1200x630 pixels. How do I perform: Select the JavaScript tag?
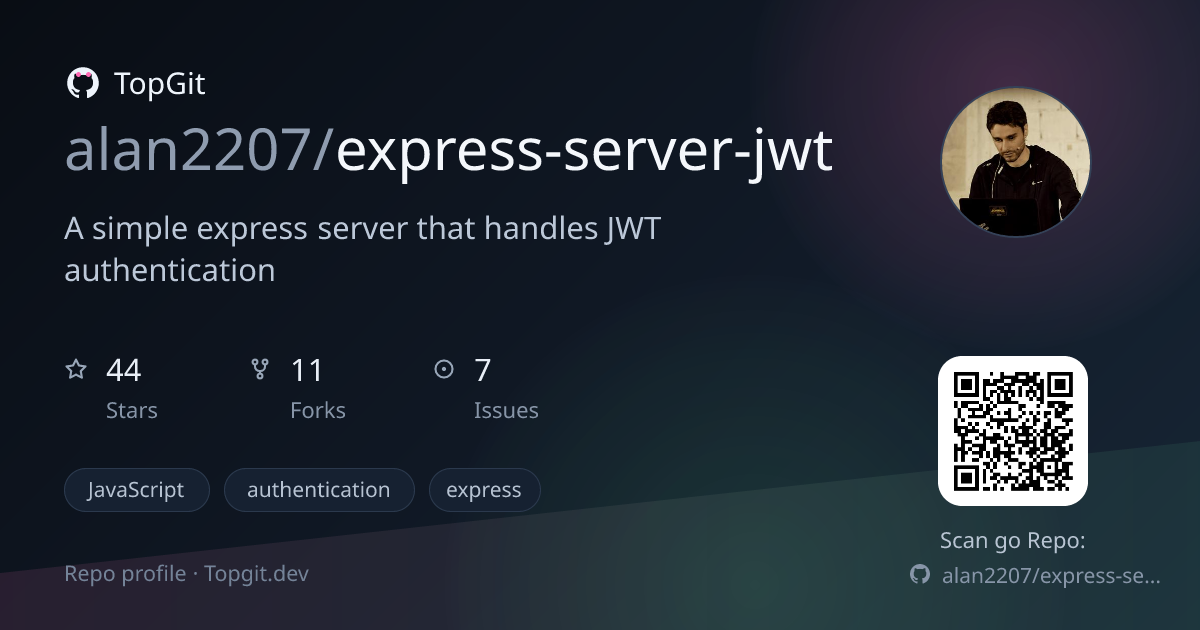click(x=137, y=490)
